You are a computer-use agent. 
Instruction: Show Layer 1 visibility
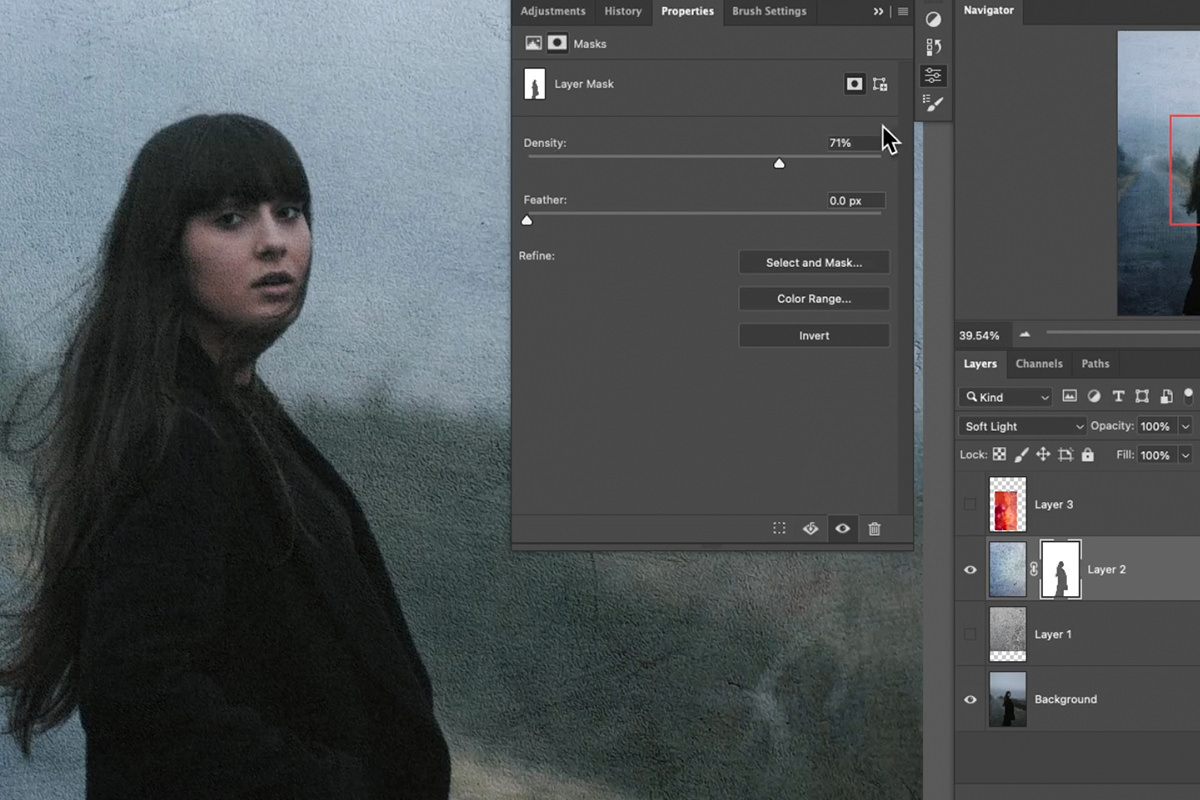pos(970,634)
